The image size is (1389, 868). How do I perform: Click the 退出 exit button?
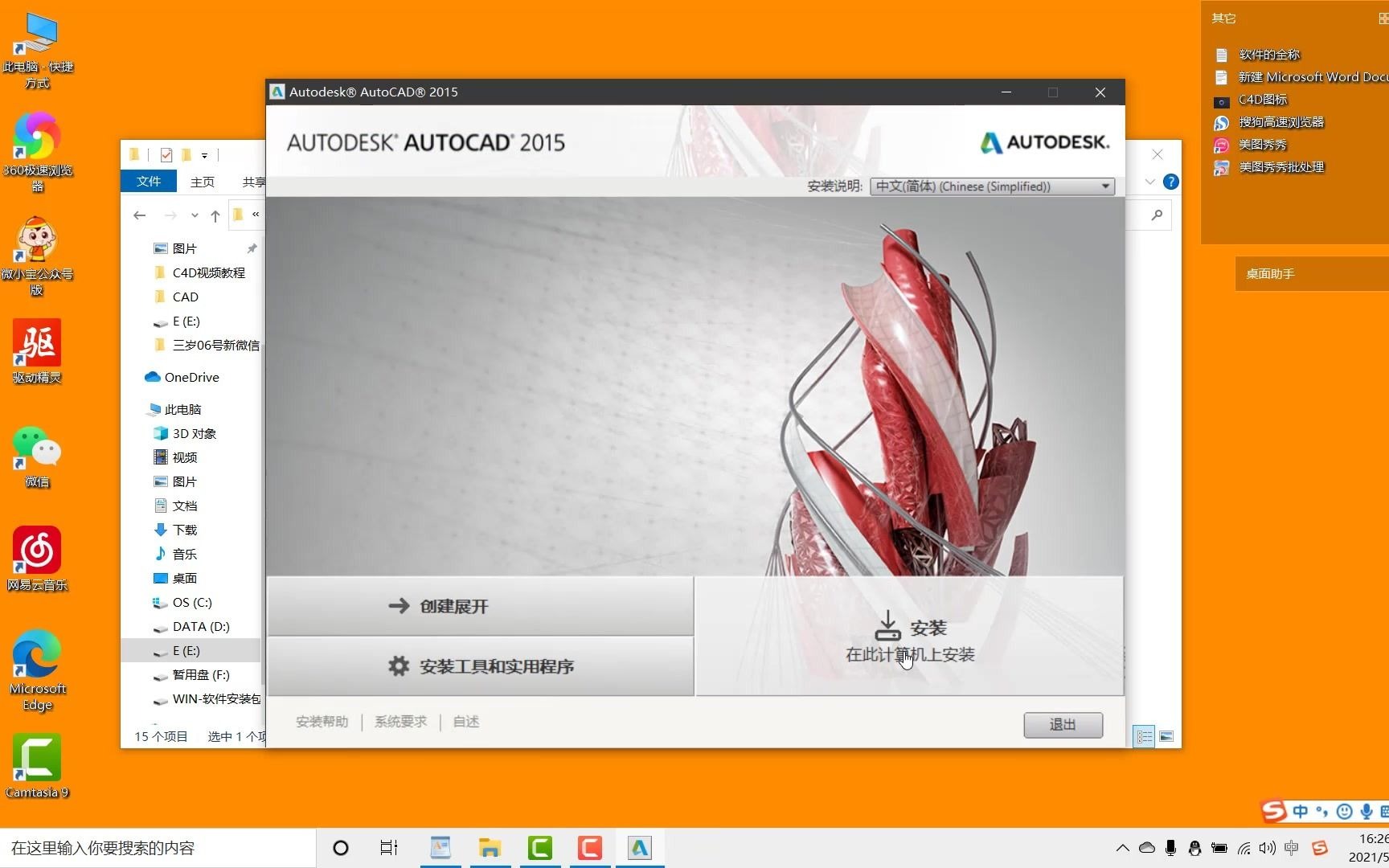1063,725
